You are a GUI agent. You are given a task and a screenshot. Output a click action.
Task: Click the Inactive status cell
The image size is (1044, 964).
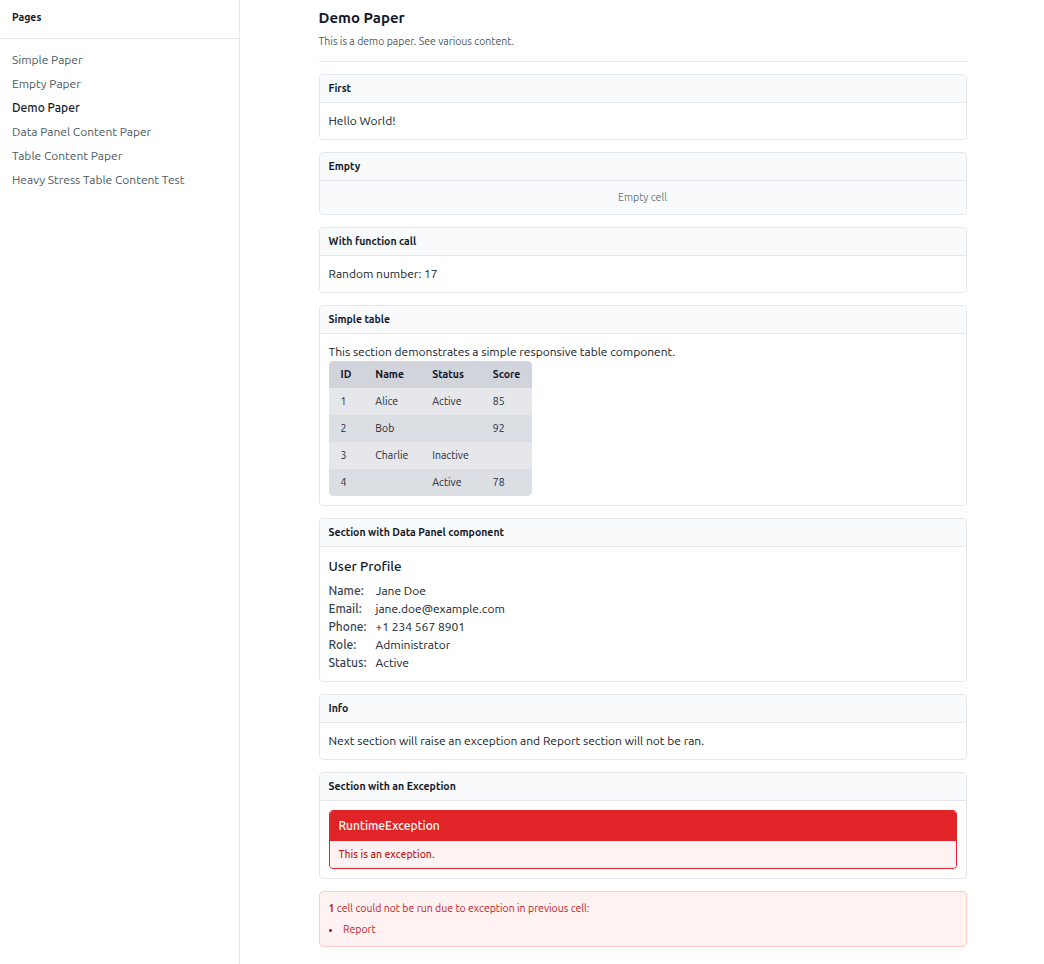450,455
